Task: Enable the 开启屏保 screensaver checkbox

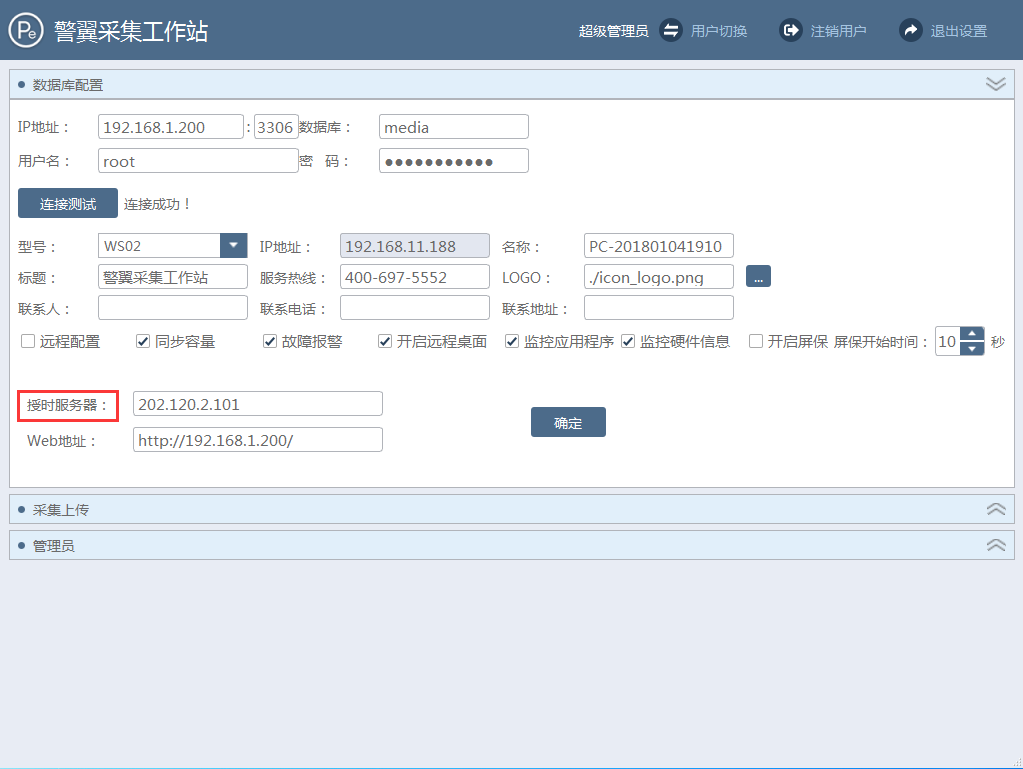Action: click(x=756, y=342)
